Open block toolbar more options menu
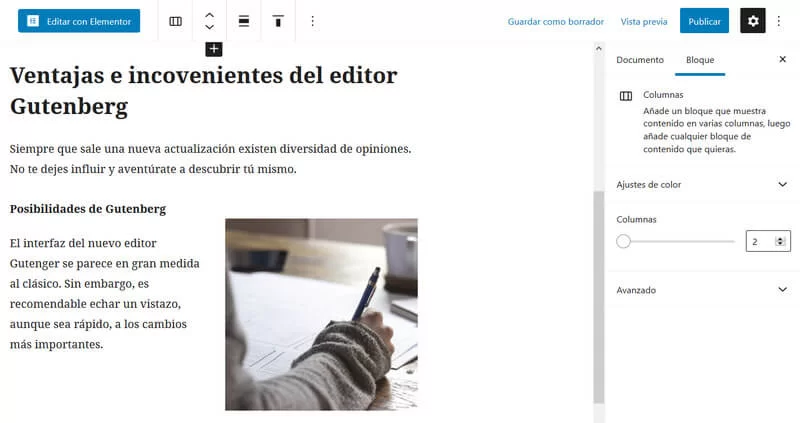The image size is (800, 423). tap(312, 21)
